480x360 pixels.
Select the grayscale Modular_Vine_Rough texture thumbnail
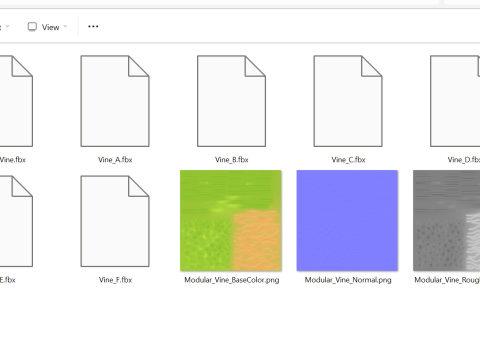pos(447,221)
